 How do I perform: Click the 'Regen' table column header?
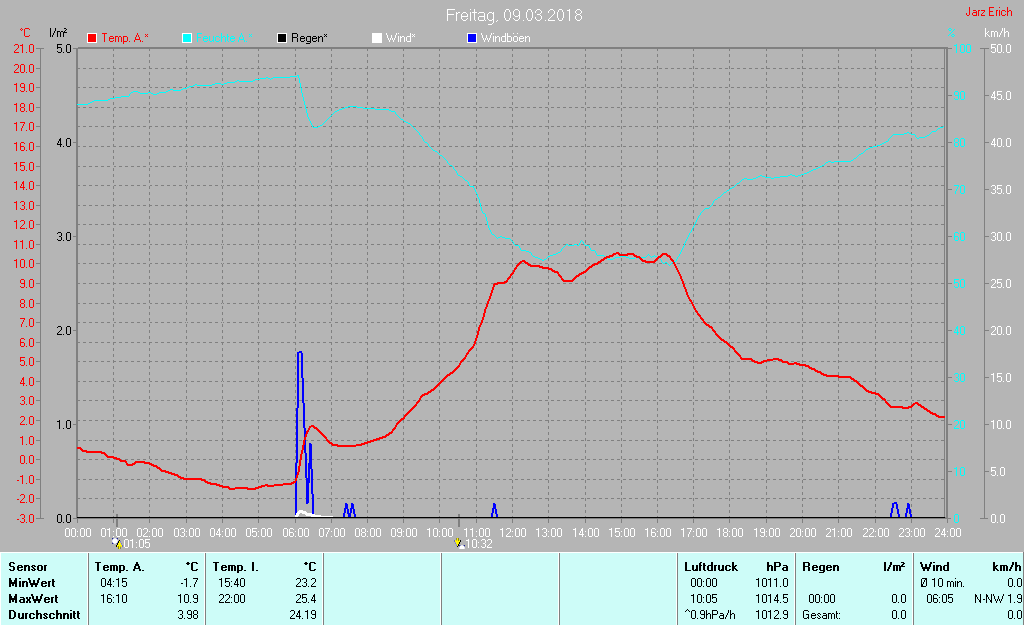[x=820, y=567]
